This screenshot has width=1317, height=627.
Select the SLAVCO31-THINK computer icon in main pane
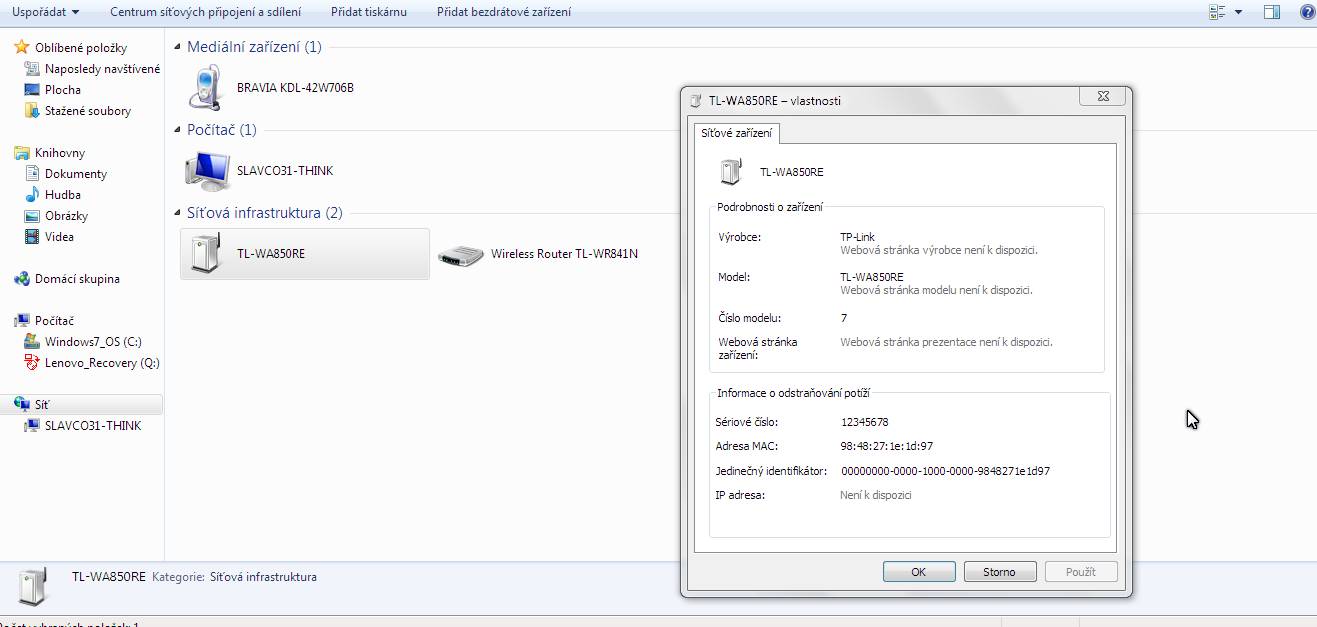pyautogui.click(x=207, y=170)
